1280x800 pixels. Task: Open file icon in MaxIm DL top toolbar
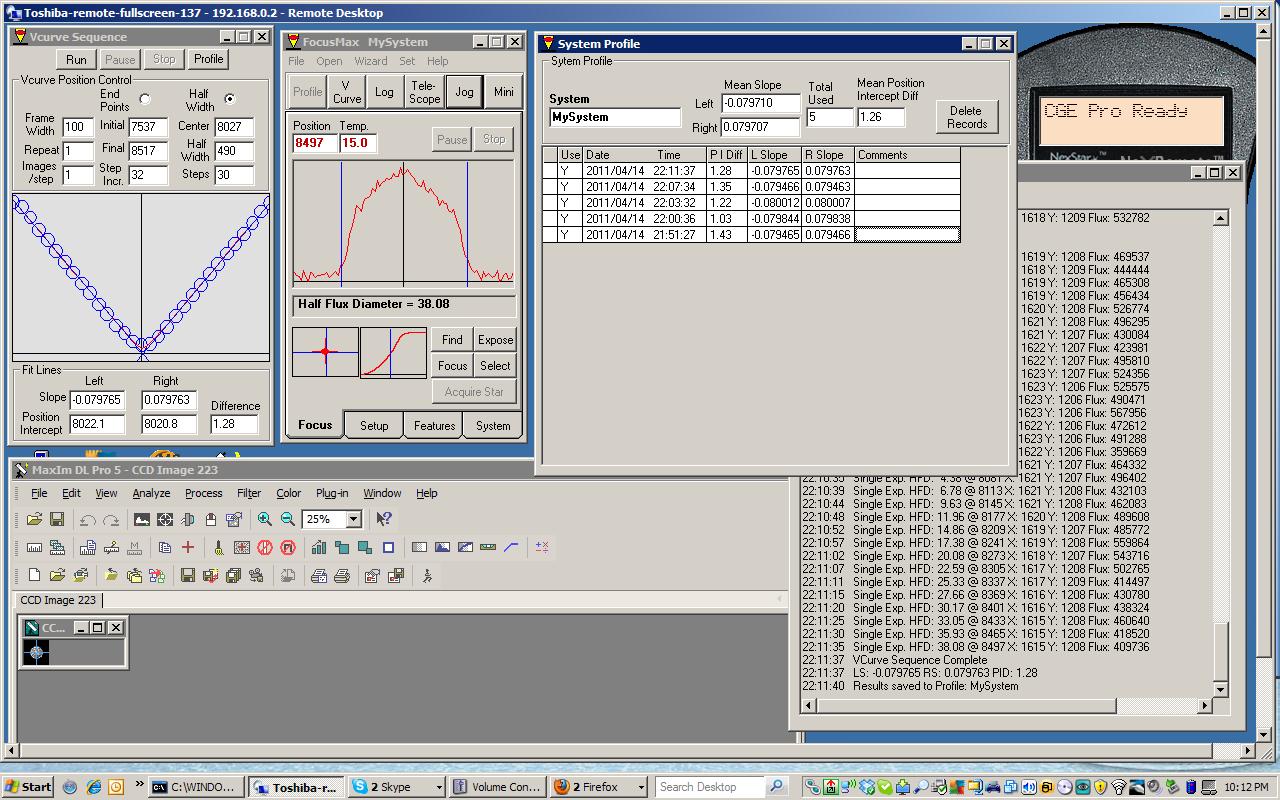point(34,519)
